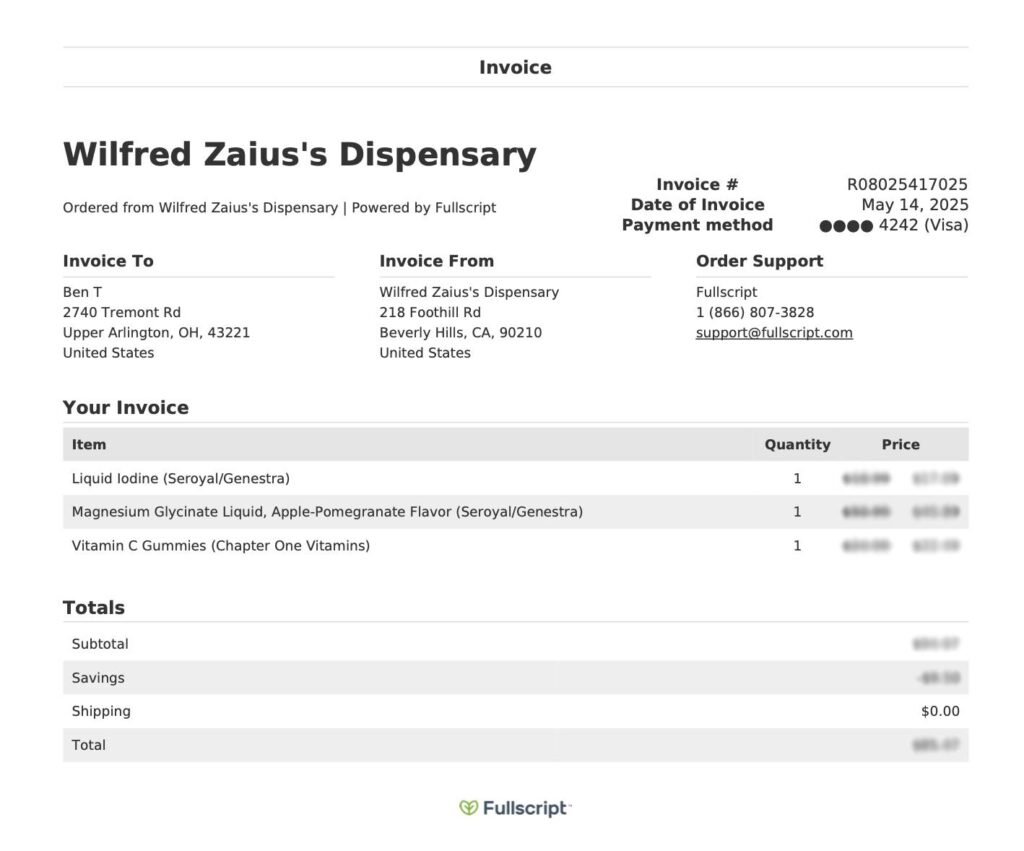
Task: Click quantity '1' for Magnesium Glycinate Liquid
Action: click(797, 512)
